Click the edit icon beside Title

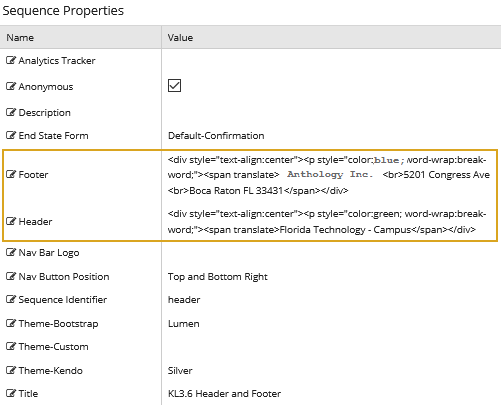pos(11,393)
